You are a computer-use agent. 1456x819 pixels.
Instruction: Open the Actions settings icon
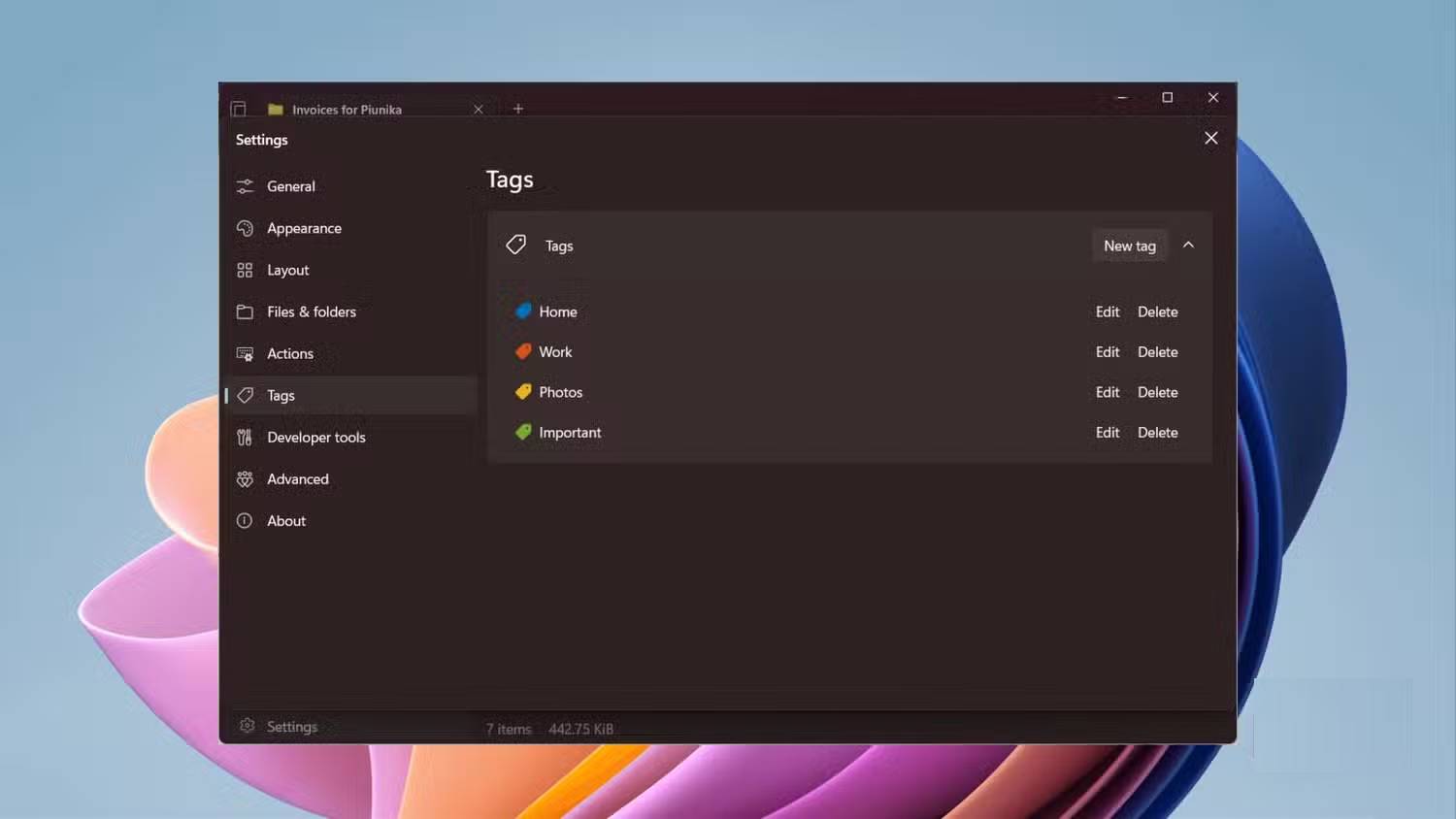pos(246,353)
